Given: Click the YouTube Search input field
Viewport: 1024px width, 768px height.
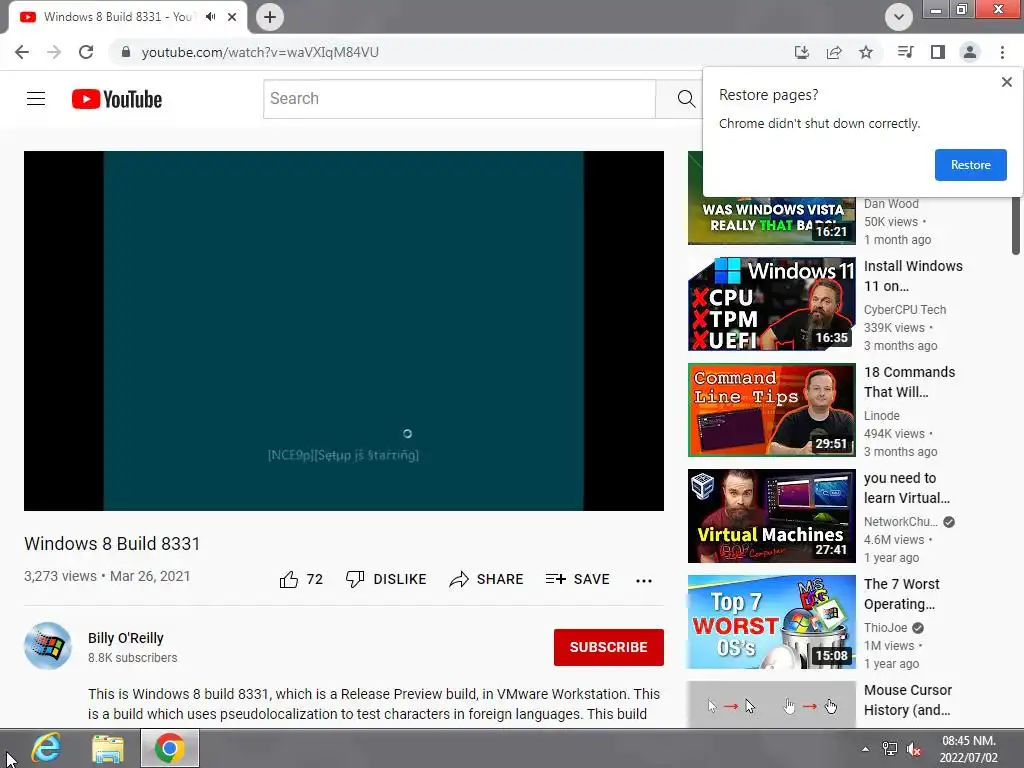Looking at the screenshot, I should click(x=459, y=99).
